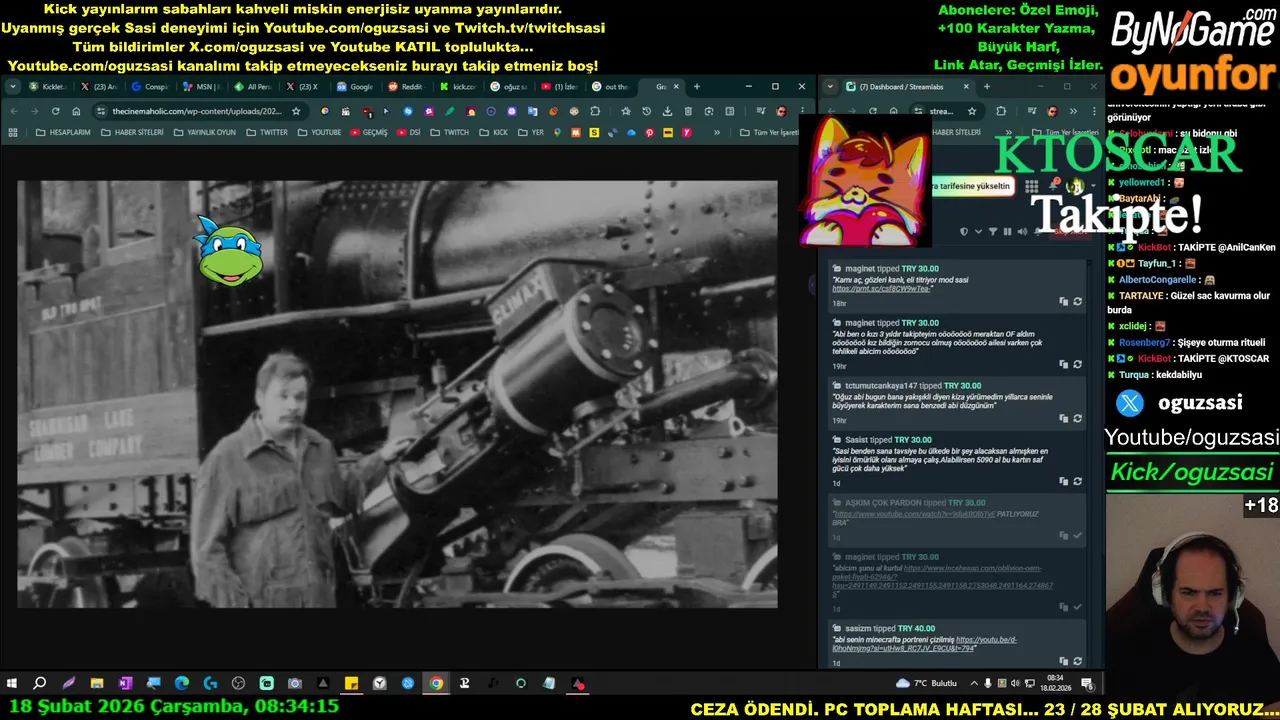Viewport: 1280px width, 720px height.
Task: Open the prnt.sc link in maginet's tip
Action: (x=882, y=289)
